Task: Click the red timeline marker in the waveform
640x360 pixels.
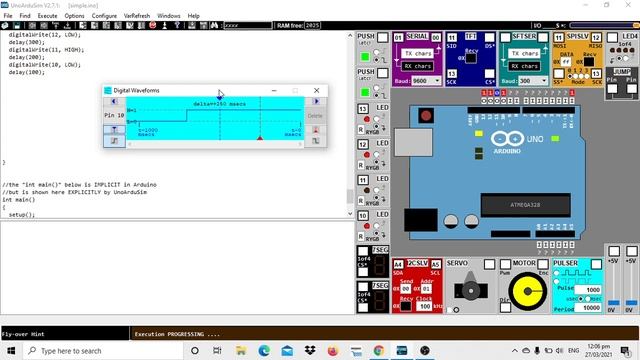Action: coord(260,138)
